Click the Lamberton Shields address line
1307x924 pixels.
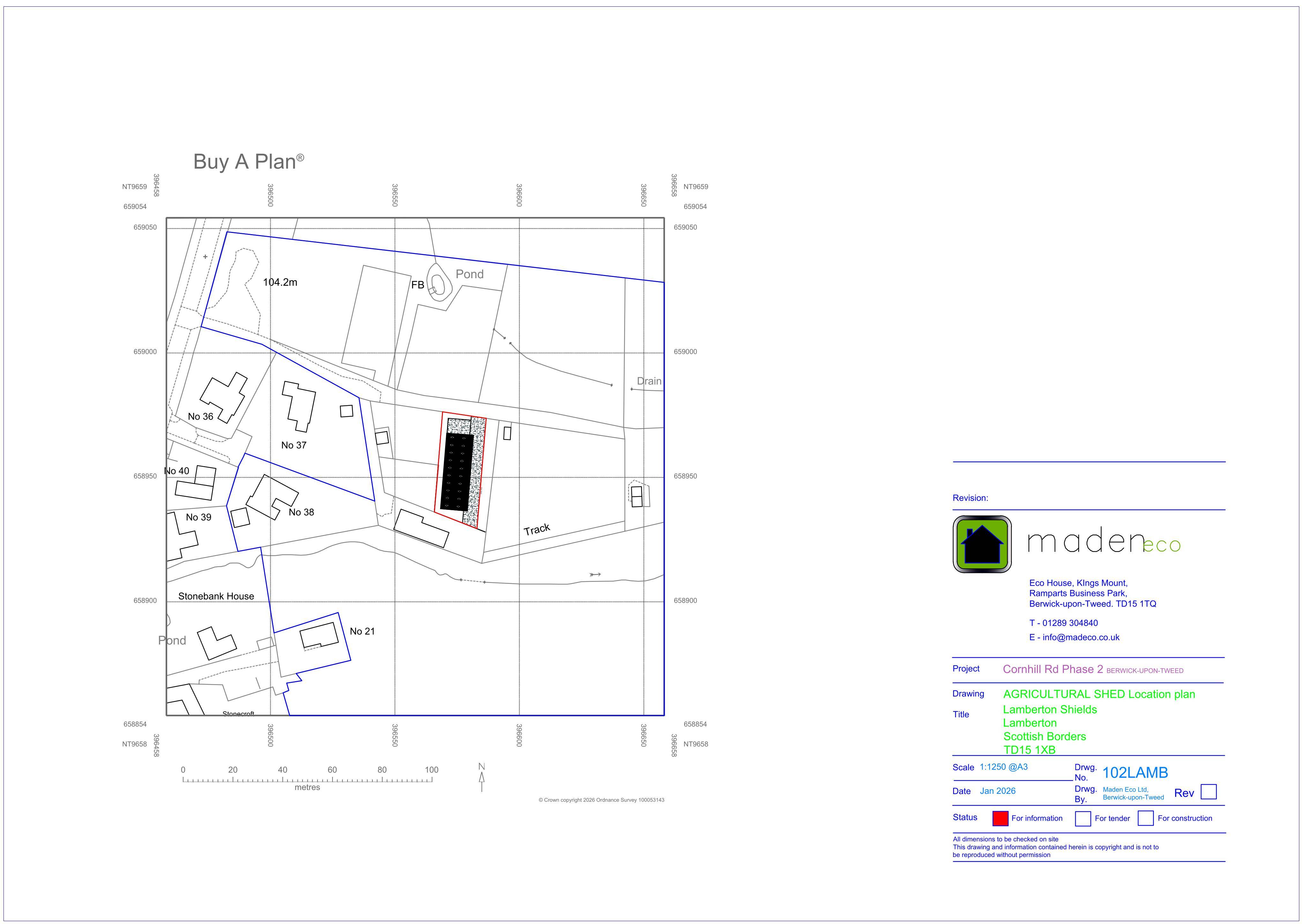click(1050, 709)
